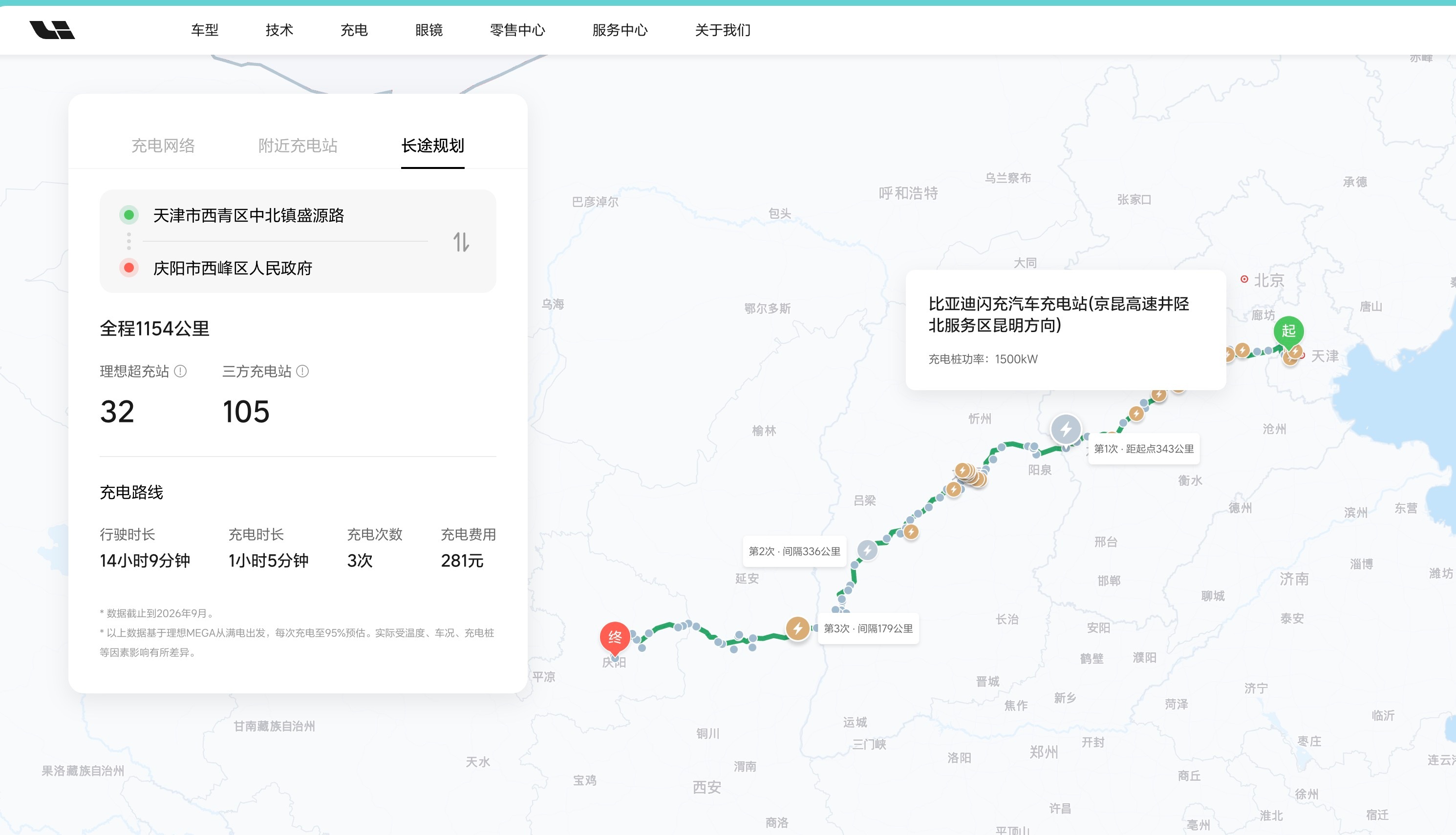
Task: Click 郑州 city label on map
Action: [x=1044, y=752]
